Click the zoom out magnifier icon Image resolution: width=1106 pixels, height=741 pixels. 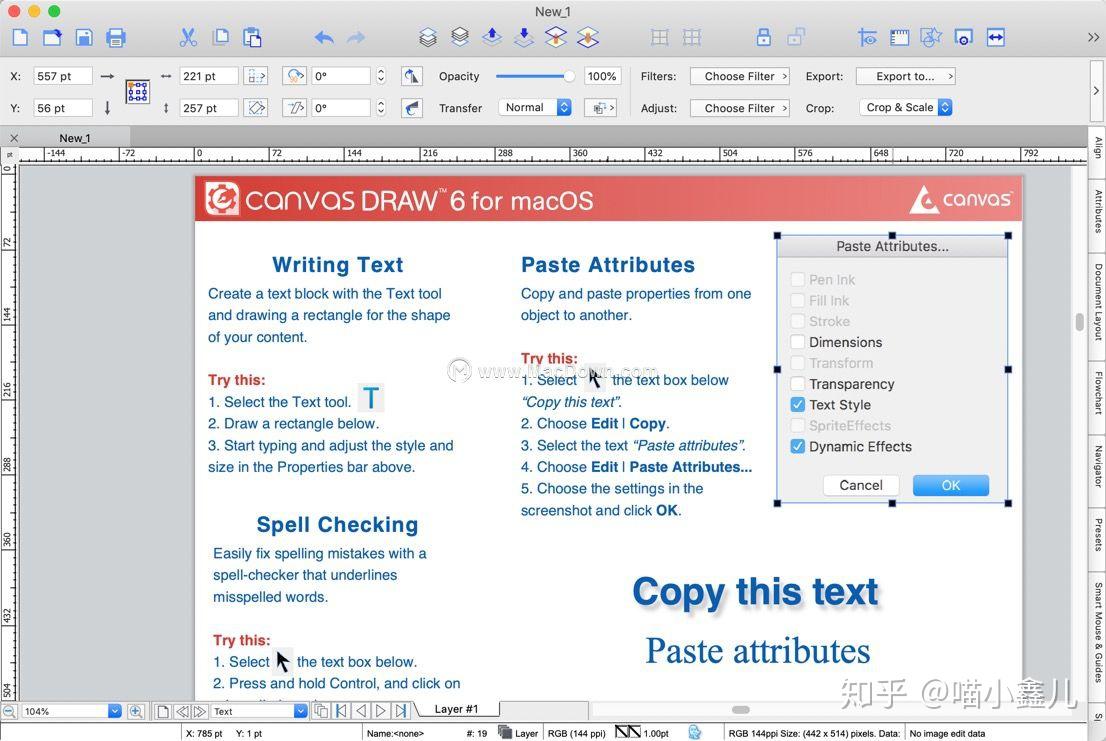[9, 711]
